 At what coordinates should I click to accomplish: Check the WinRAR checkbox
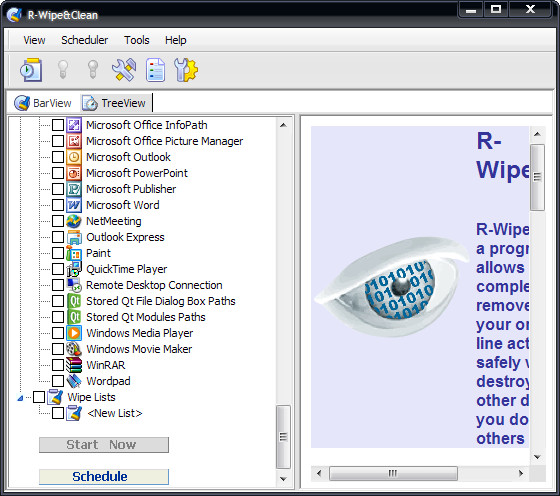tap(58, 365)
